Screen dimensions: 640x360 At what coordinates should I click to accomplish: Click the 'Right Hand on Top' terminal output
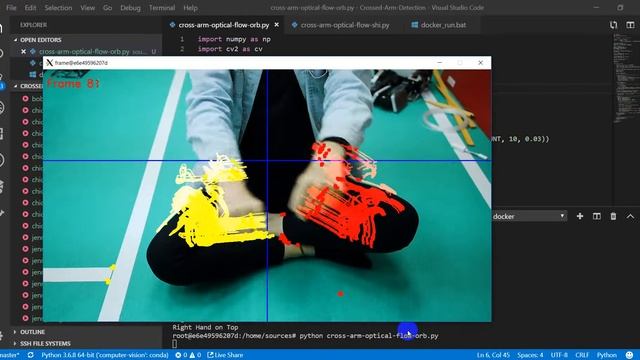[x=205, y=327]
